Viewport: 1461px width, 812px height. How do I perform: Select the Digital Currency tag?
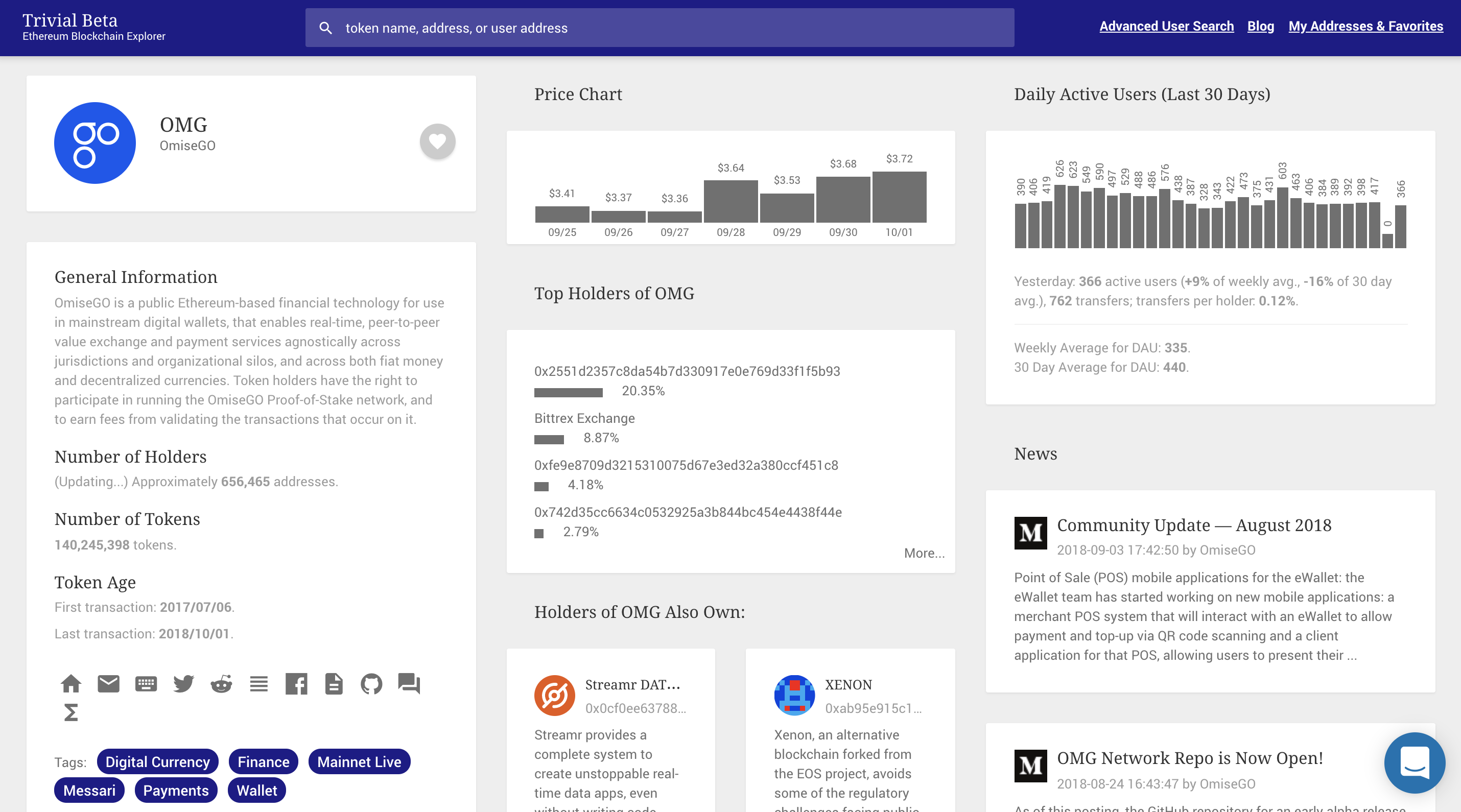point(158,761)
